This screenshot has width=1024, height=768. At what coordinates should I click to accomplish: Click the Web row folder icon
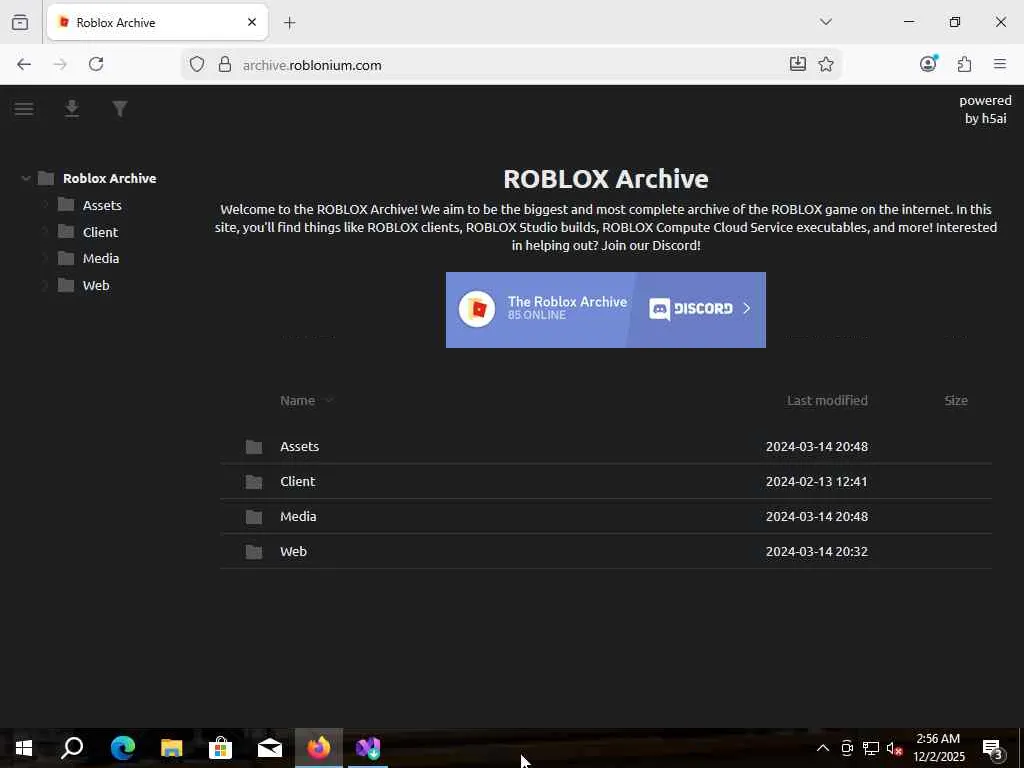(x=254, y=552)
